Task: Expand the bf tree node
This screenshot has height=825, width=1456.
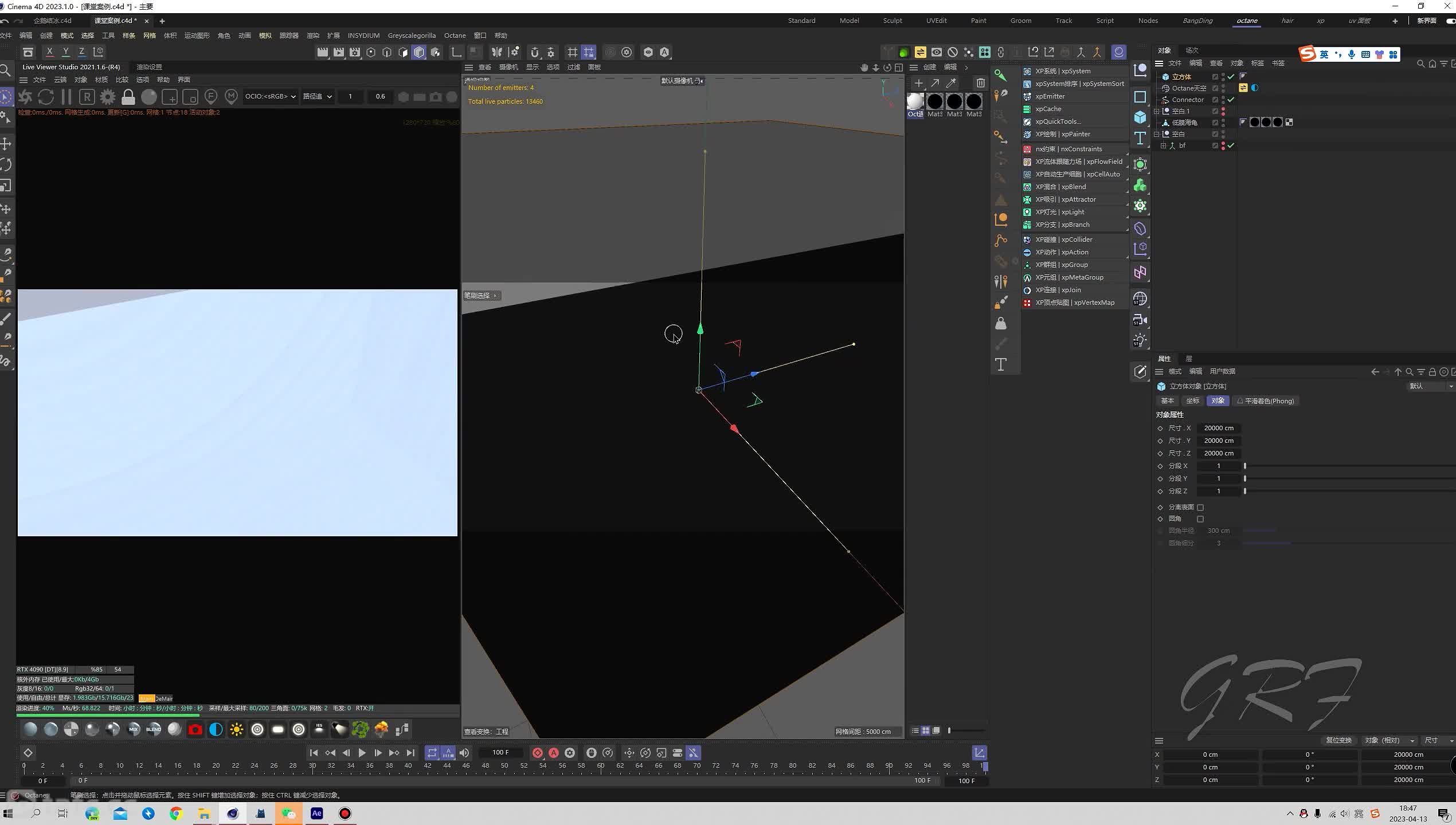Action: 1164,146
